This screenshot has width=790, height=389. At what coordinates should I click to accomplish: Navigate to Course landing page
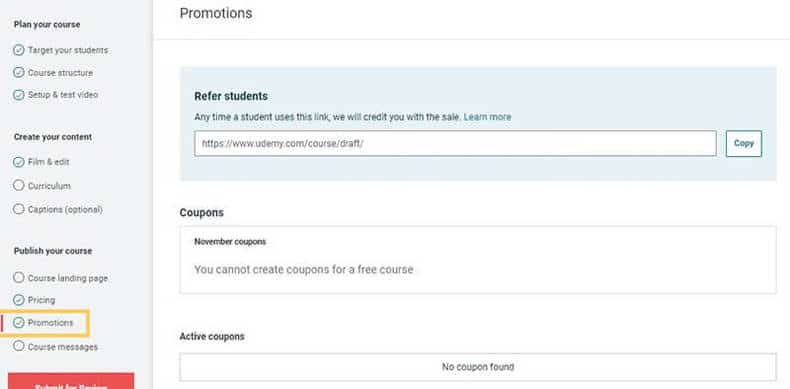pyautogui.click(x=68, y=278)
